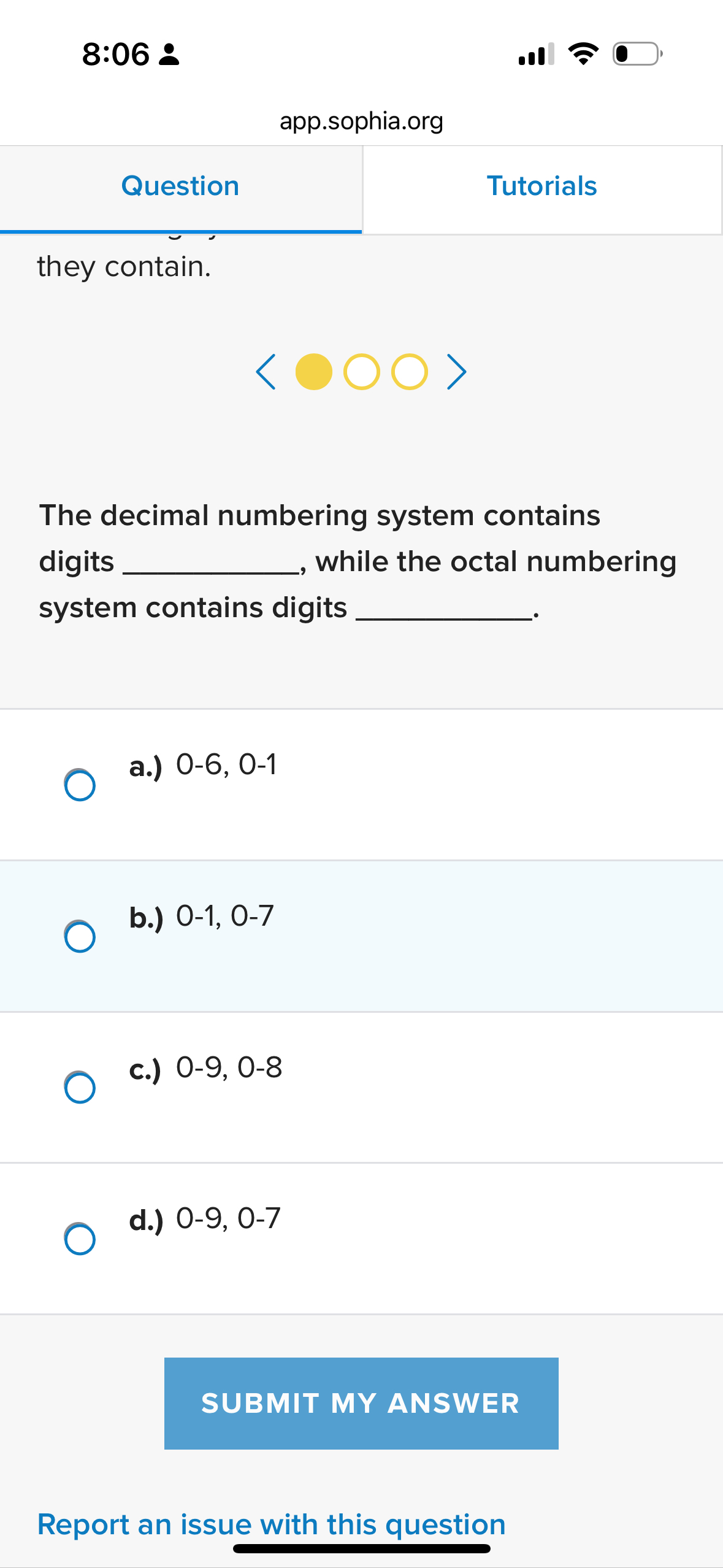Viewport: 723px width, 1568px height.
Task: Open Report an issue with this question
Action: coord(271,1523)
